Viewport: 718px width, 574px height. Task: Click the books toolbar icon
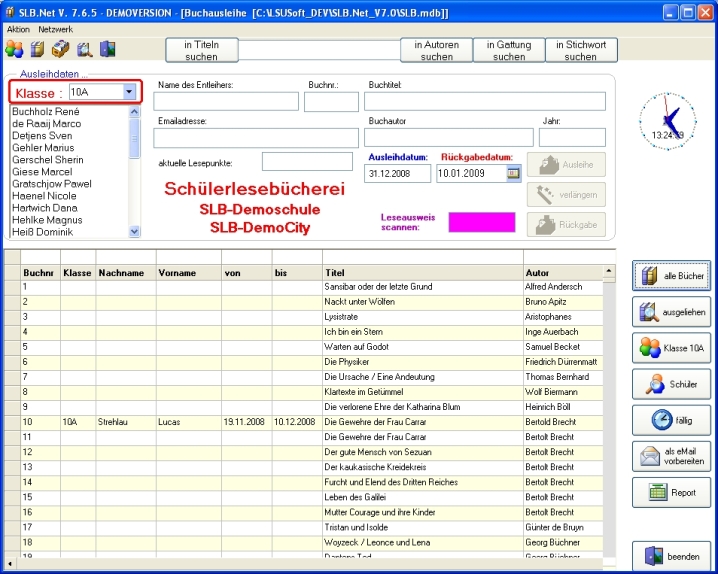click(37, 50)
